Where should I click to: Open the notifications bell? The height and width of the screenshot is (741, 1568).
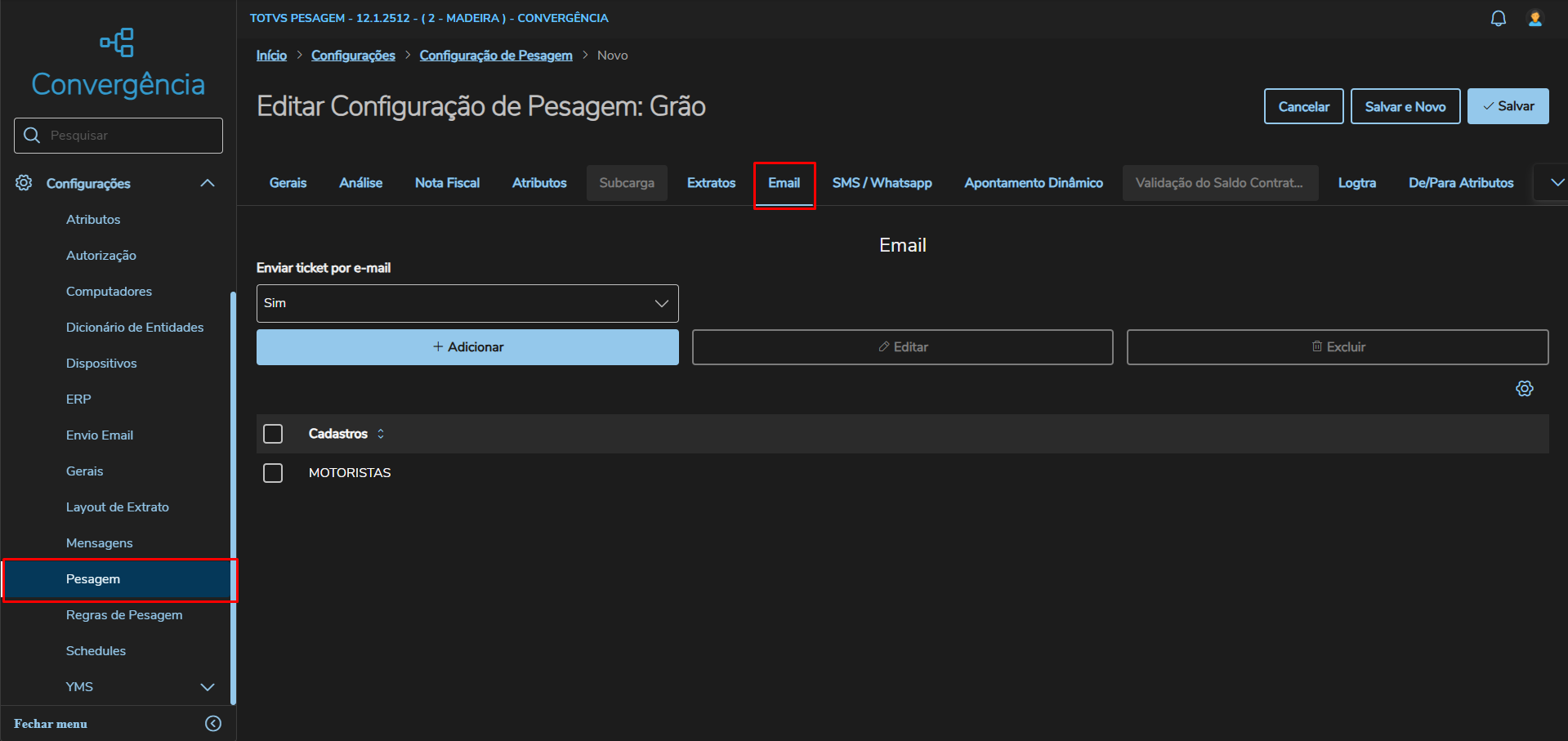[1498, 18]
